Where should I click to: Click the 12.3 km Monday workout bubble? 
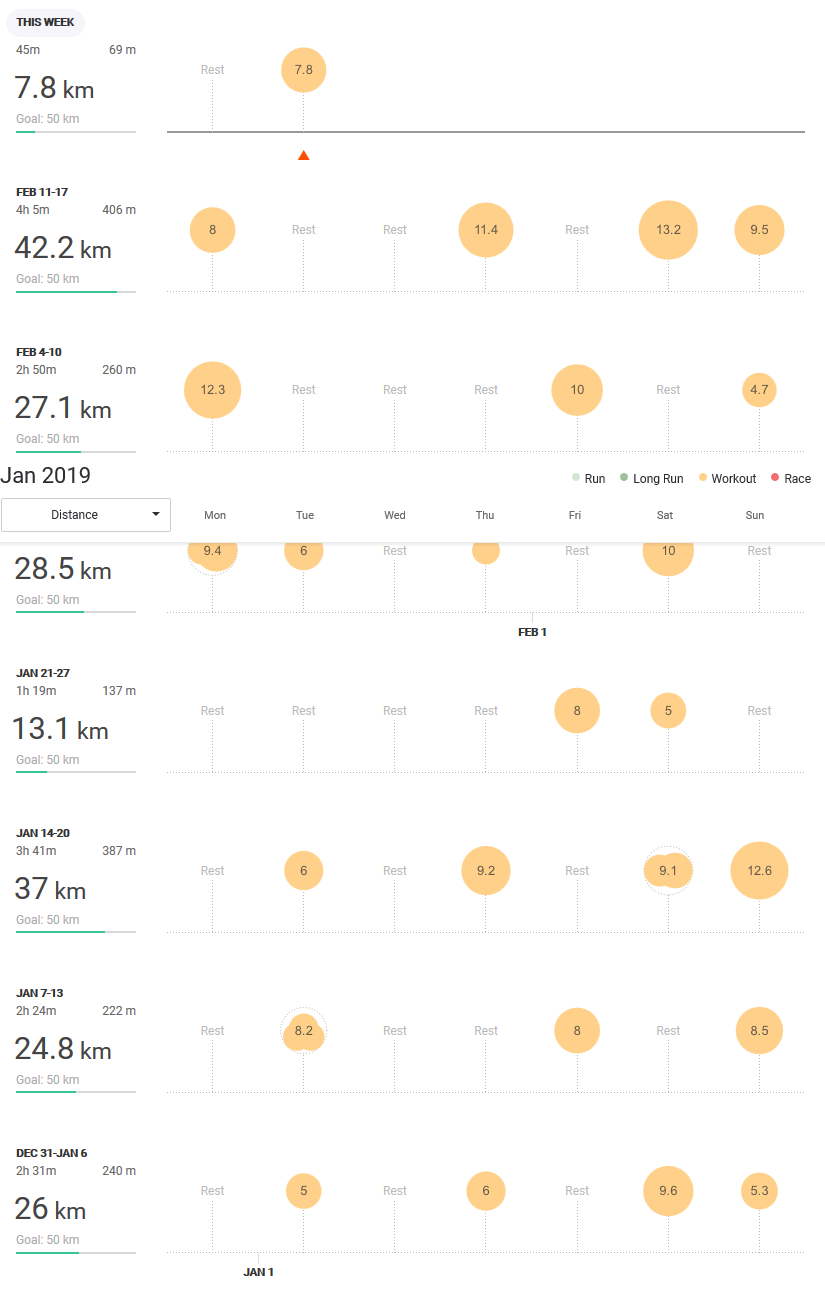tap(213, 390)
